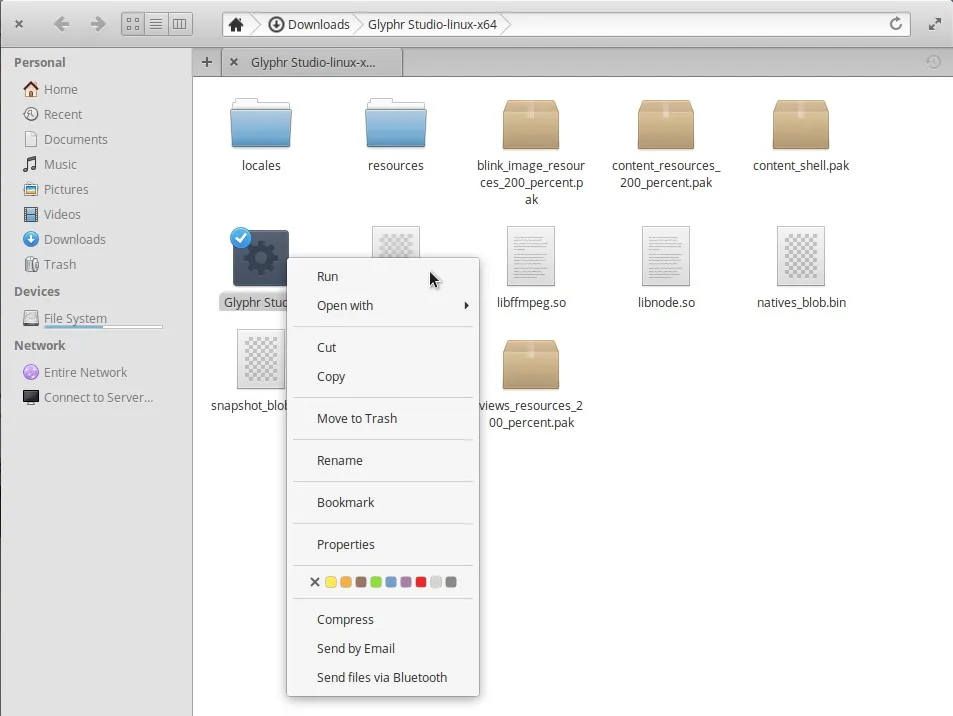953x716 pixels.
Task: Click the home icon in path bar
Action: click(x=236, y=24)
